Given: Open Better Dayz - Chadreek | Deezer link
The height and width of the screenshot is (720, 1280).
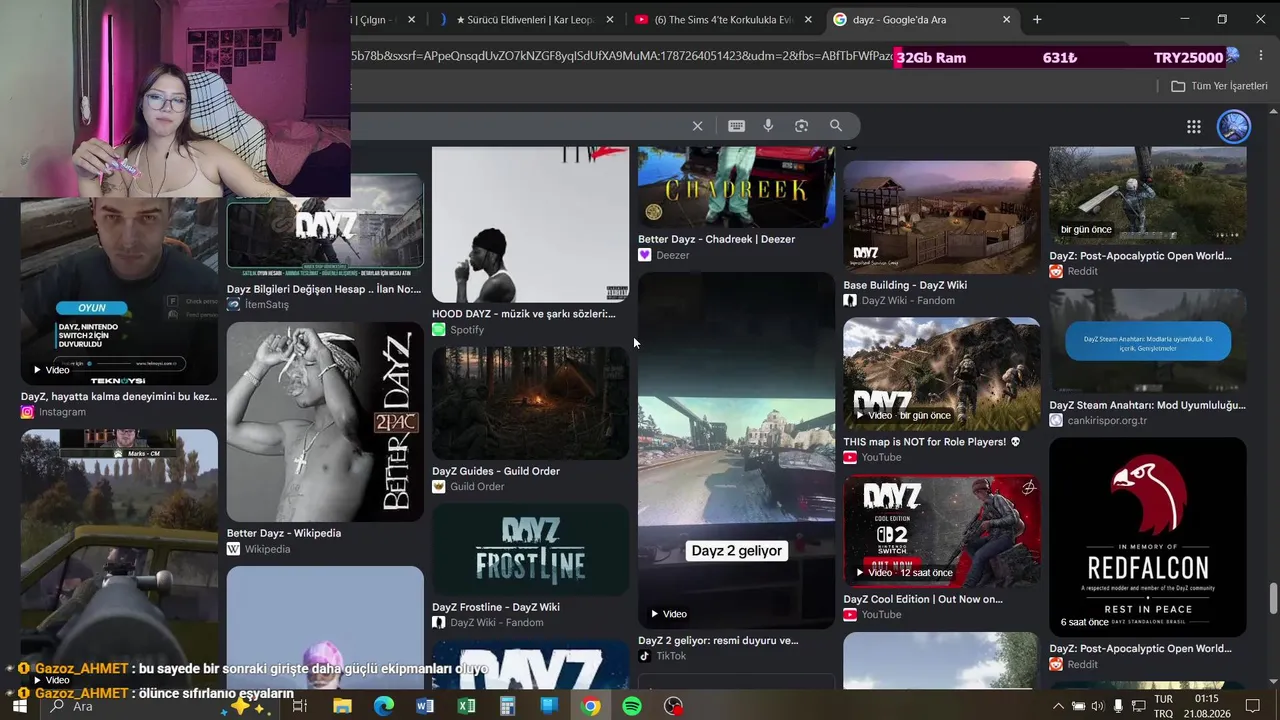Looking at the screenshot, I should pyautogui.click(x=717, y=239).
